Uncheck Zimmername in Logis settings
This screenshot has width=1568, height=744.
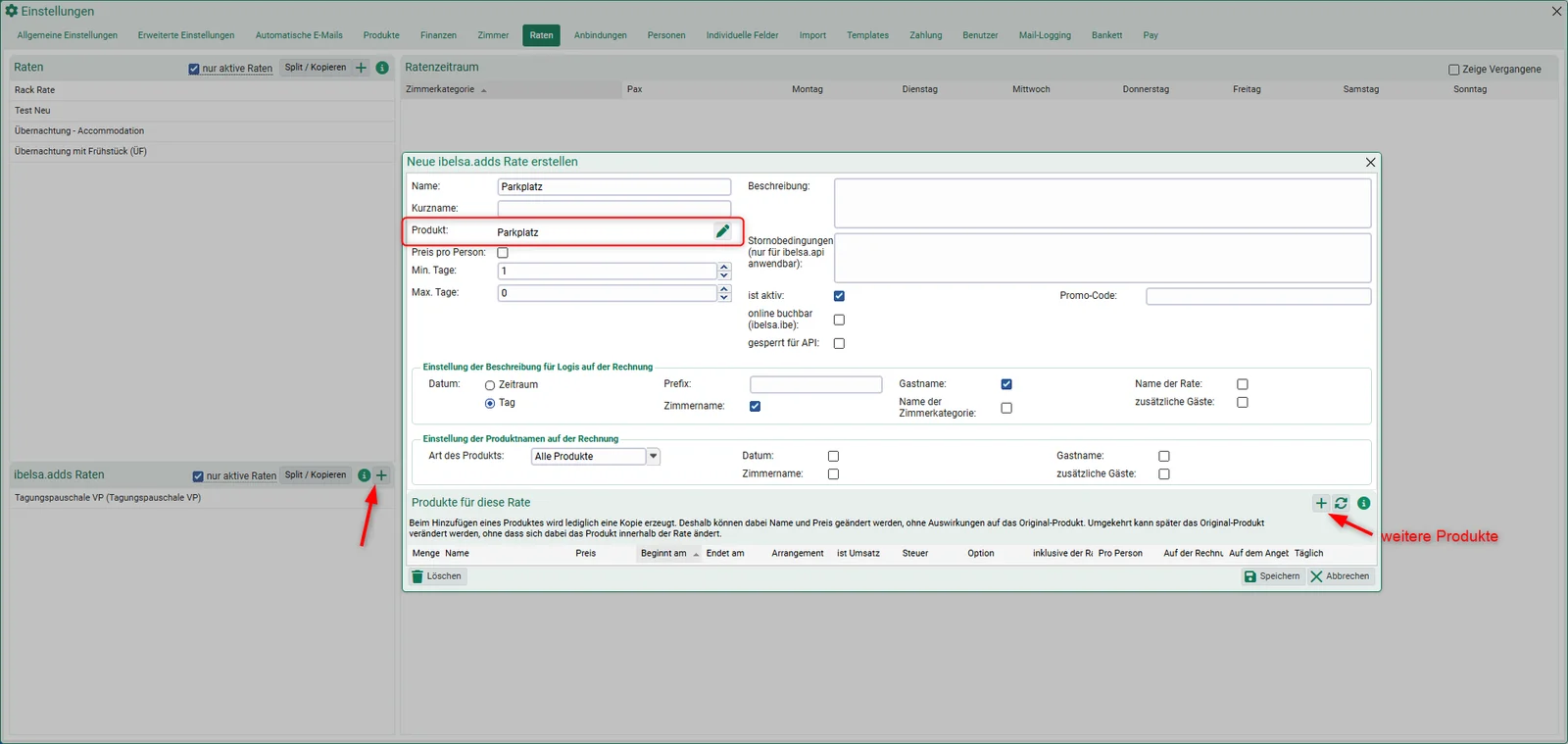tap(755, 406)
